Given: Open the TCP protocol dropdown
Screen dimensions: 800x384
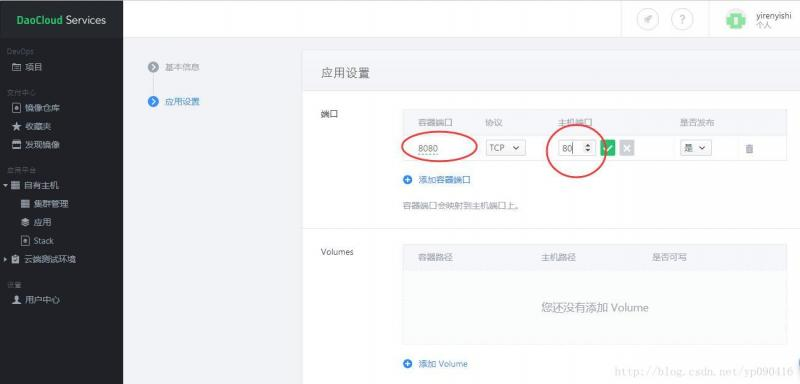Looking at the screenshot, I should [x=505, y=147].
